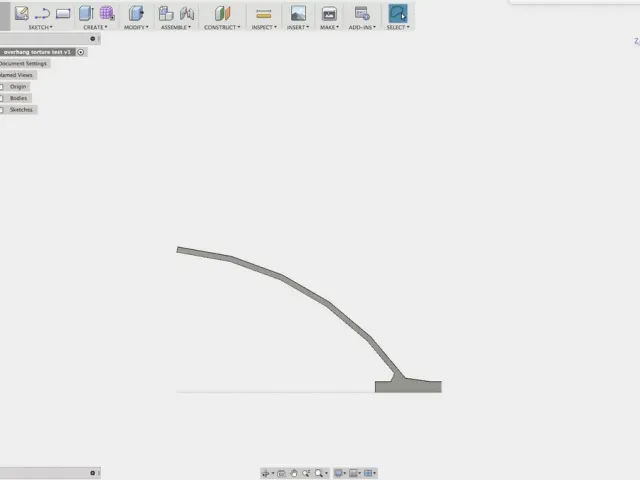This screenshot has height=480, width=640.
Task: Click the Viewports layout icon
Action: pyautogui.click(x=368, y=473)
